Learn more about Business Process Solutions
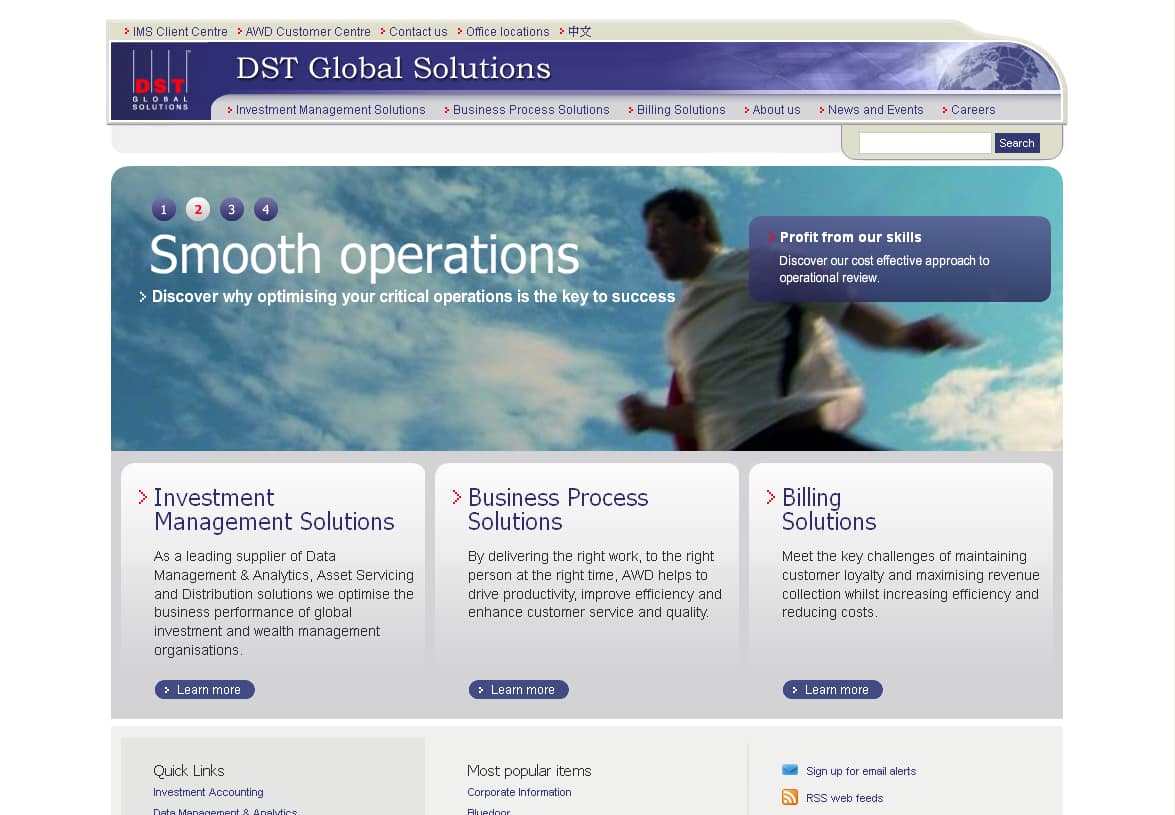This screenshot has height=815, width=1175. (519, 690)
